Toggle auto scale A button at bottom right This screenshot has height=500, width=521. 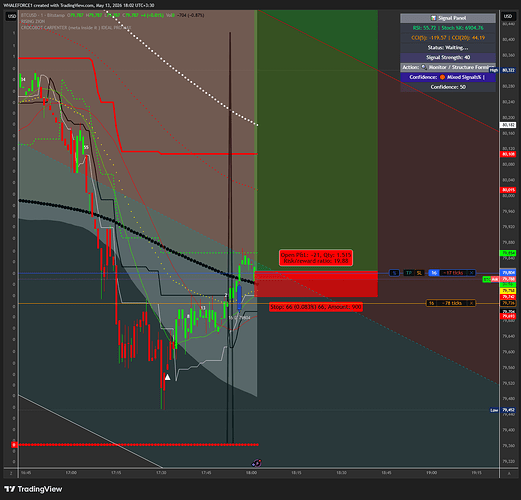tap(509, 473)
